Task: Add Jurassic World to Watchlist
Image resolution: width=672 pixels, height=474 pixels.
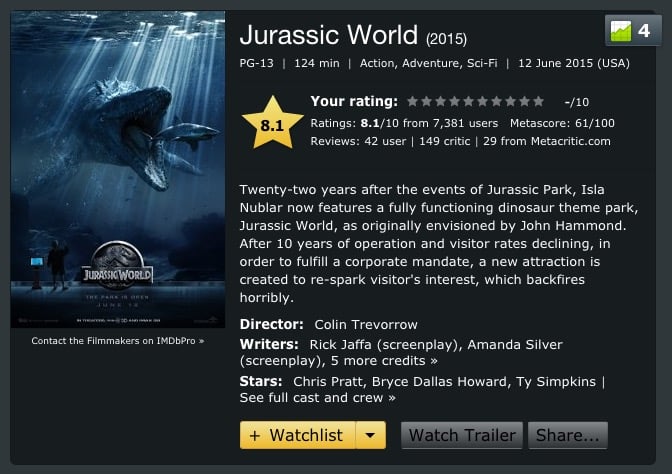Action: tap(297, 435)
